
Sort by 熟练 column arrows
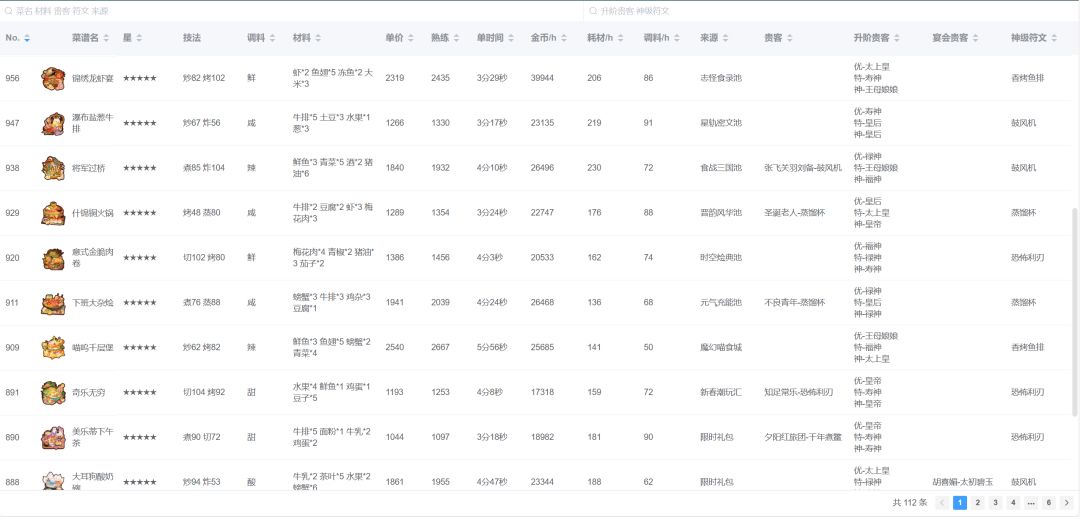click(456, 39)
